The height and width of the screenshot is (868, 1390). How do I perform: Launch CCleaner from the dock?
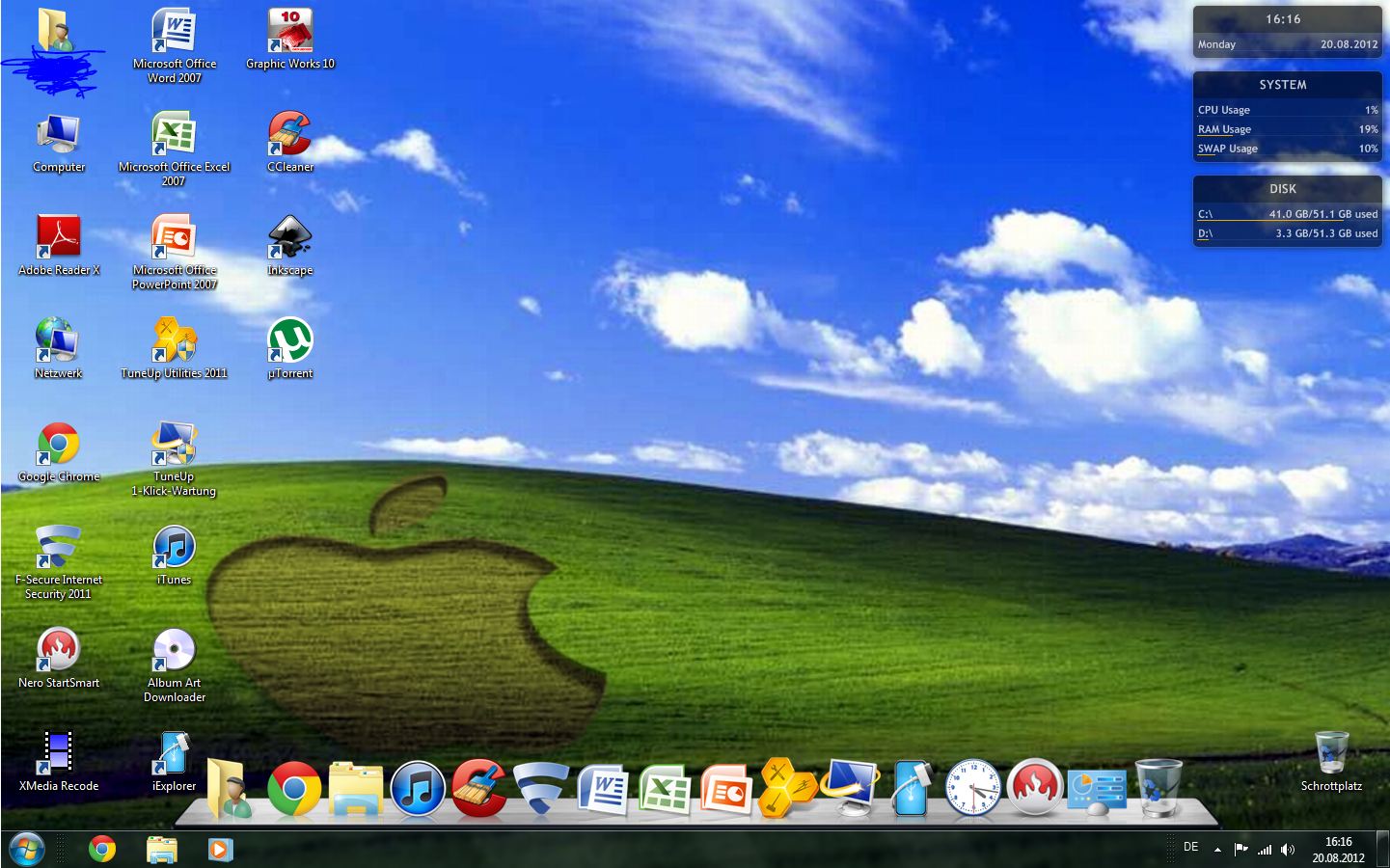point(479,788)
